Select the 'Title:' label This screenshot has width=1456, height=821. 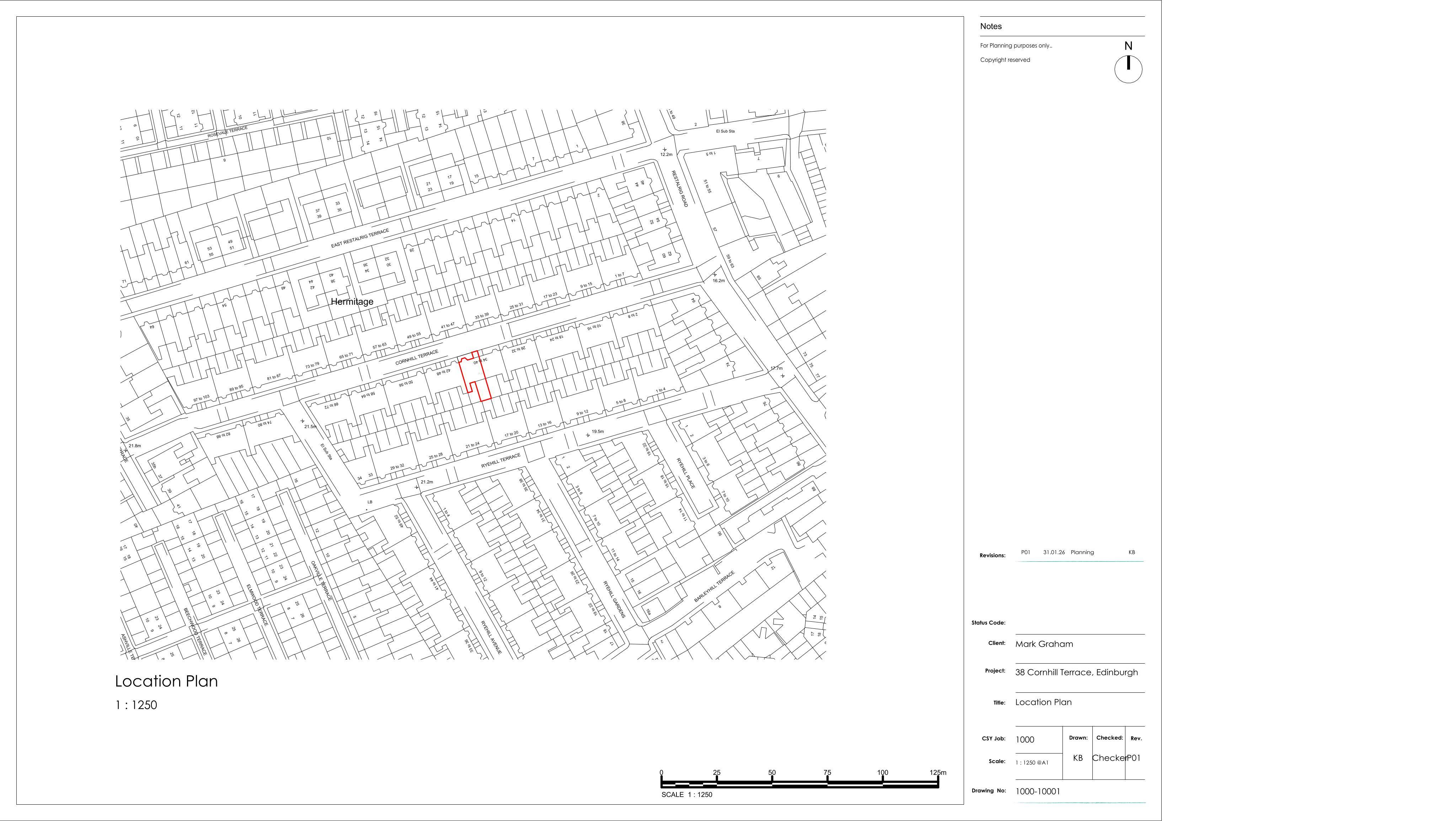pyautogui.click(x=999, y=703)
